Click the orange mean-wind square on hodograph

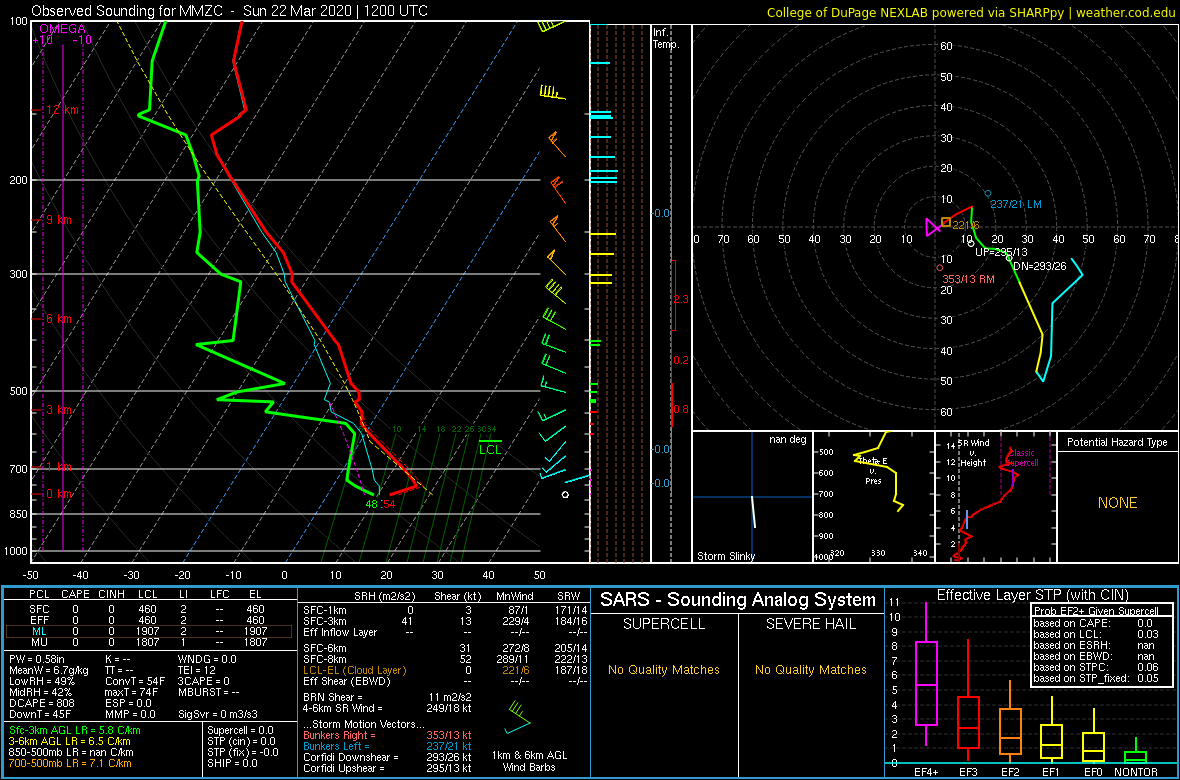(946, 222)
